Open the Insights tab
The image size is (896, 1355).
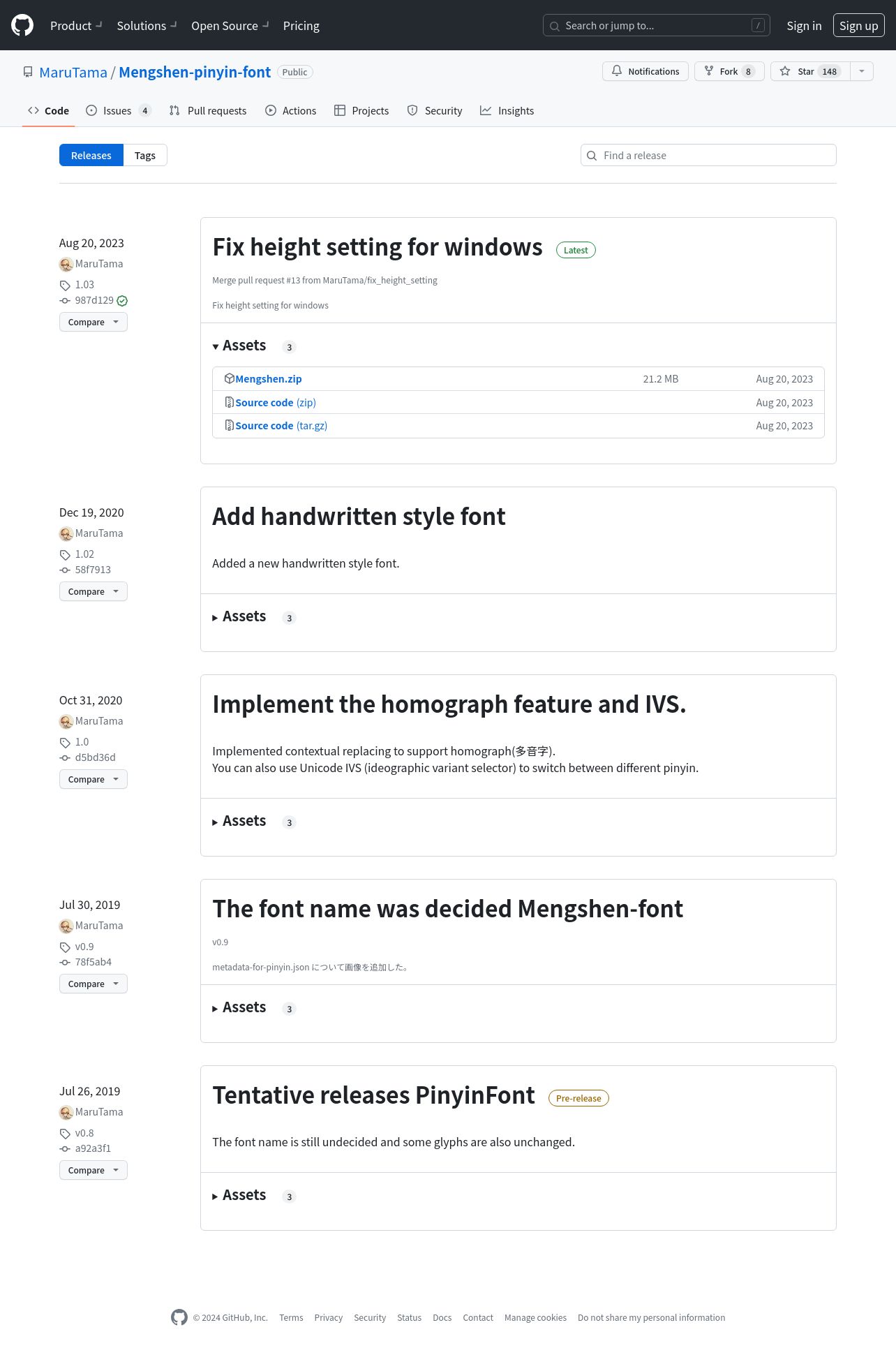pyautogui.click(x=507, y=110)
